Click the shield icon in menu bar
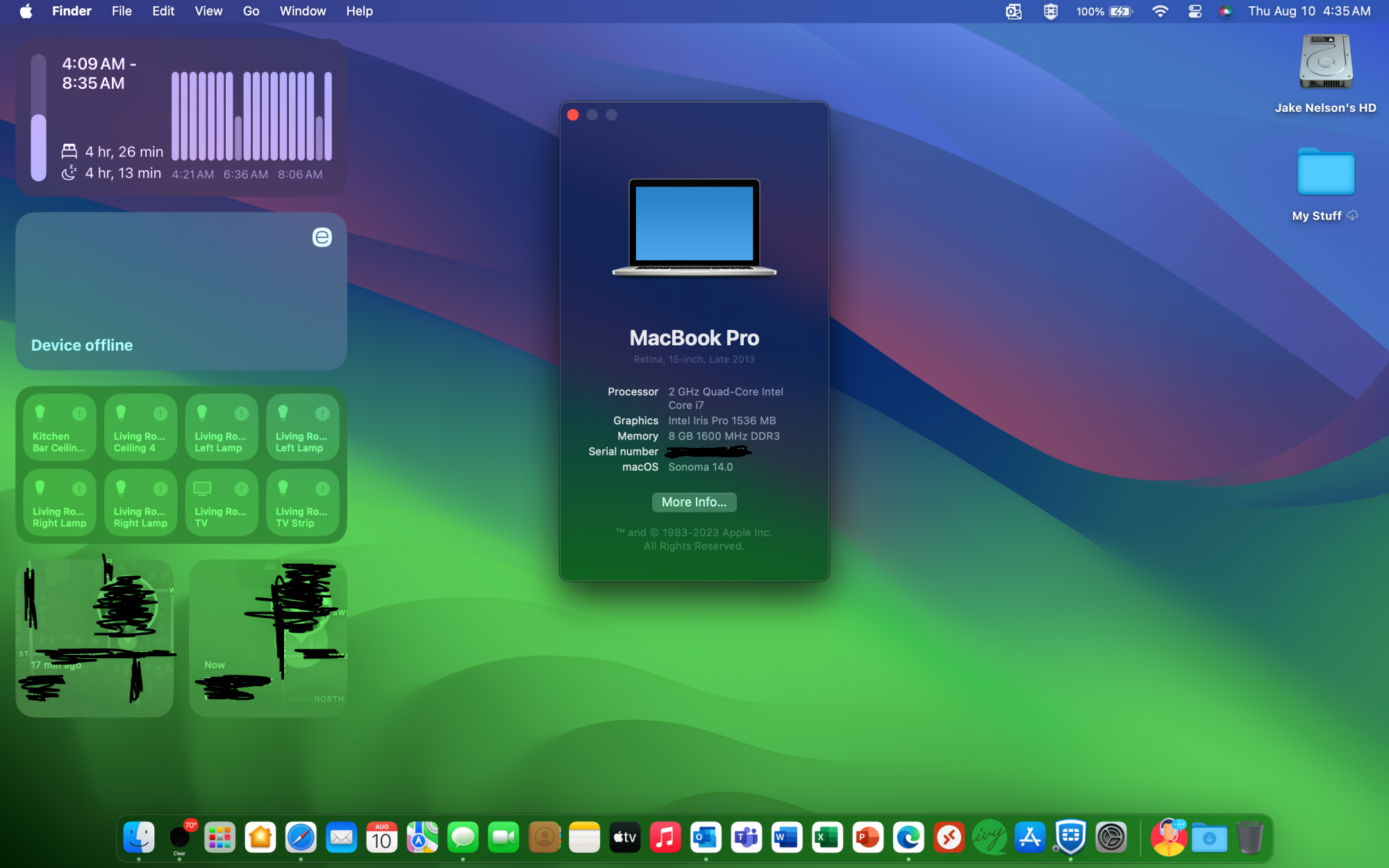 coord(1050,11)
